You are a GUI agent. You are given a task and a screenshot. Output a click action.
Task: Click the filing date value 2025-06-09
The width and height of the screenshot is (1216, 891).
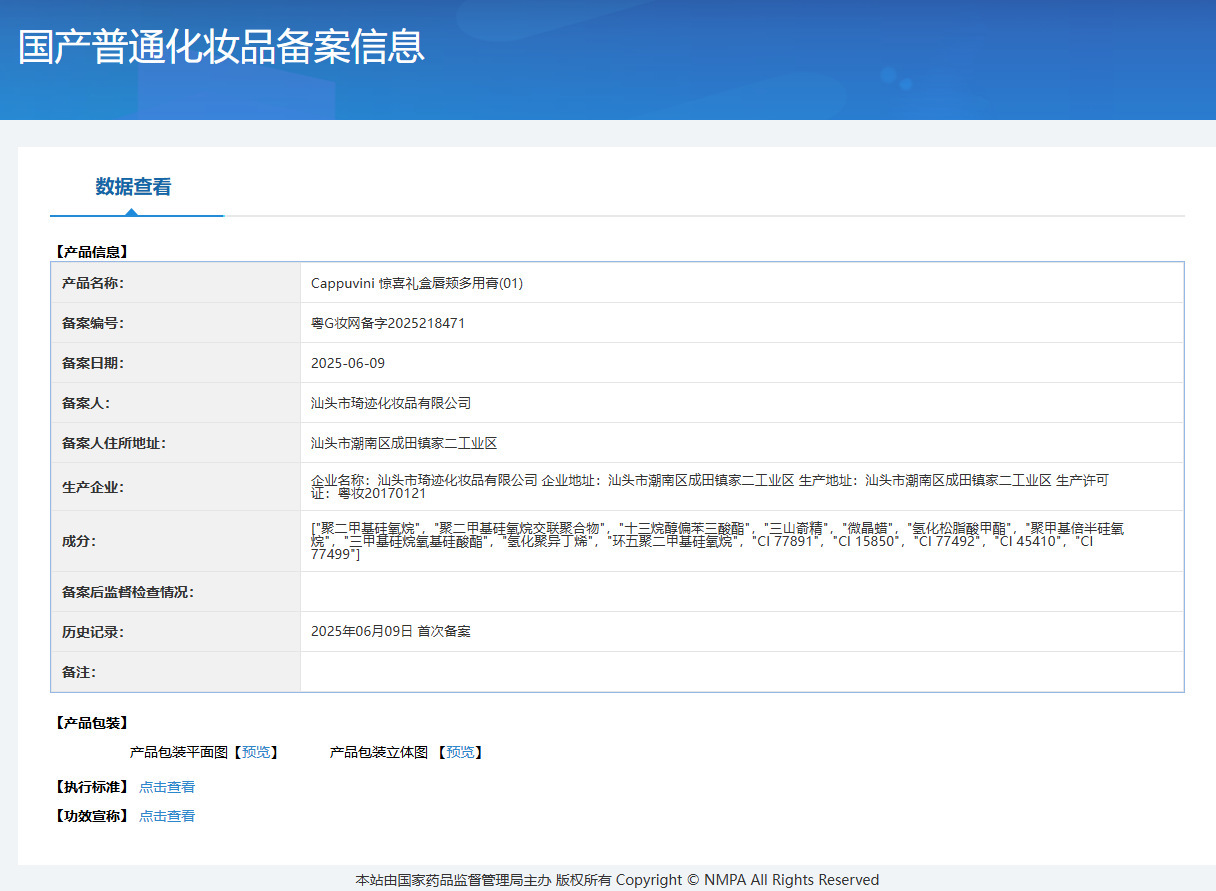[x=348, y=363]
